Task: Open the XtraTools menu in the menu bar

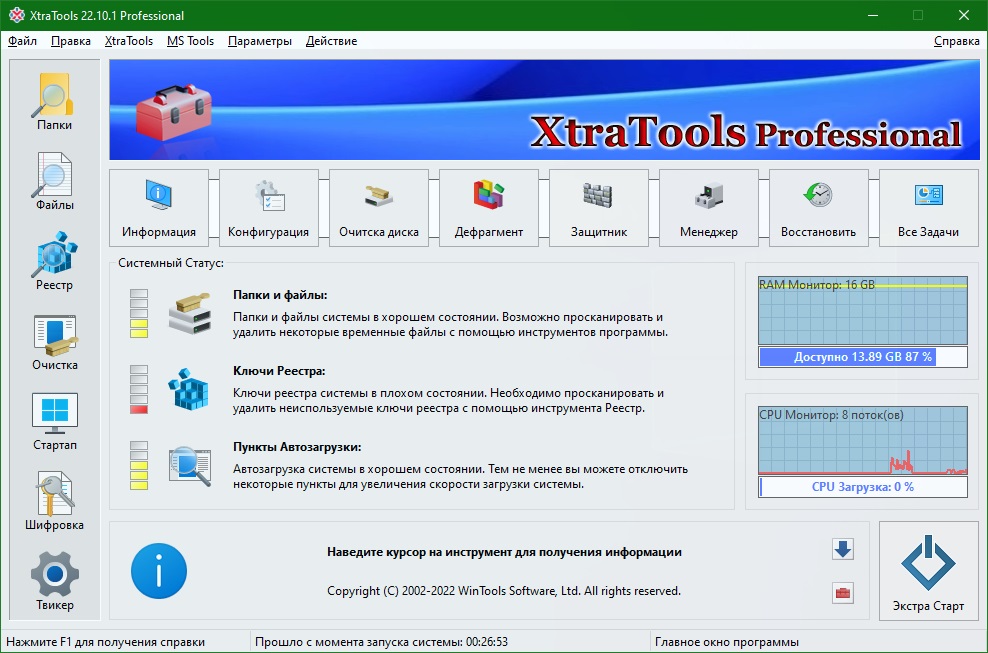Action: tap(129, 41)
